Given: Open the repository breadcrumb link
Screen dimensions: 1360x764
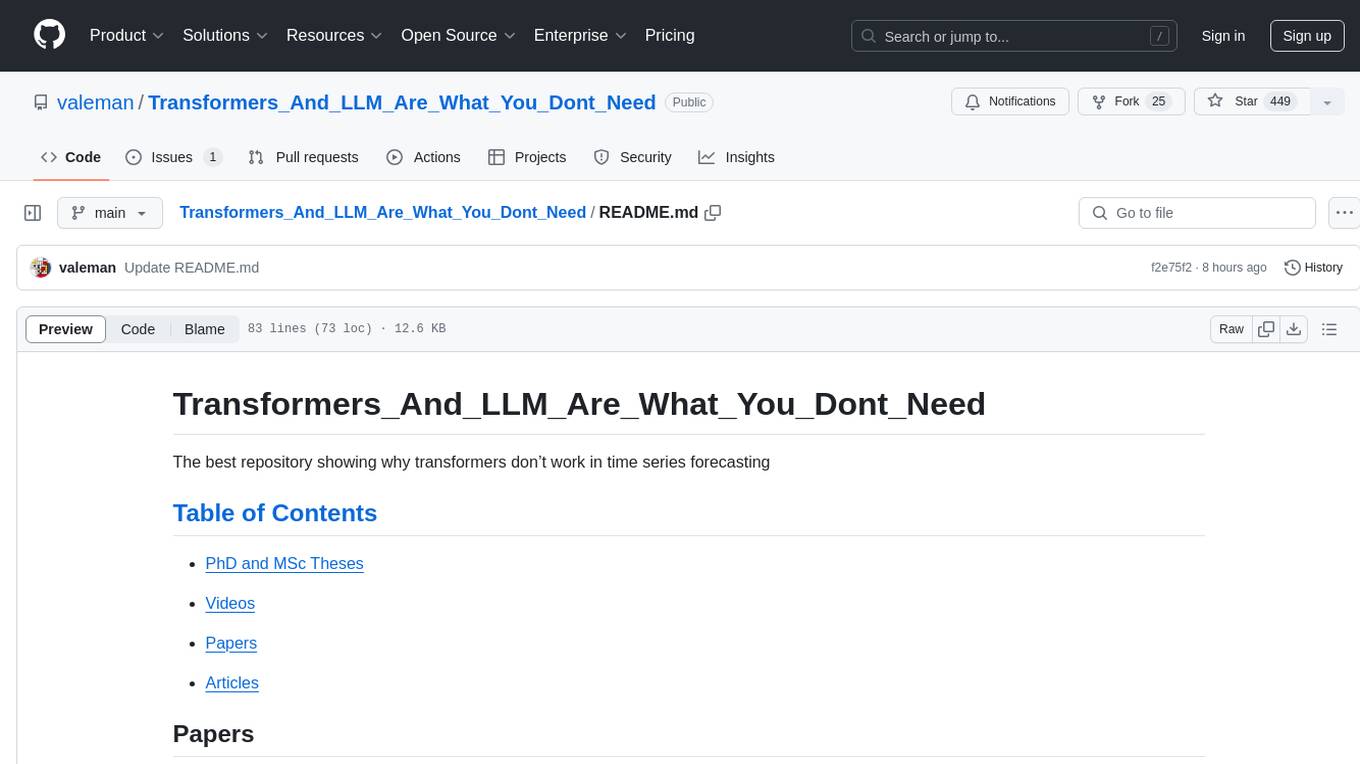Looking at the screenshot, I should point(382,212).
